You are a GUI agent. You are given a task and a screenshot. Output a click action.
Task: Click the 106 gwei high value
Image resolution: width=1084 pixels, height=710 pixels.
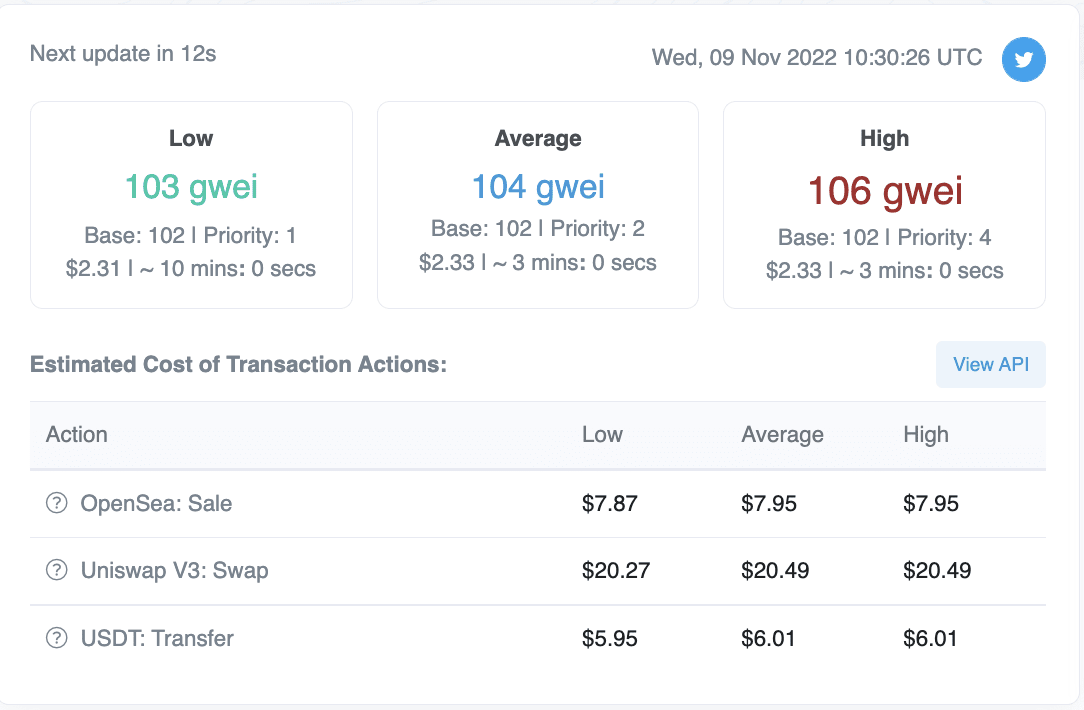pos(884,189)
